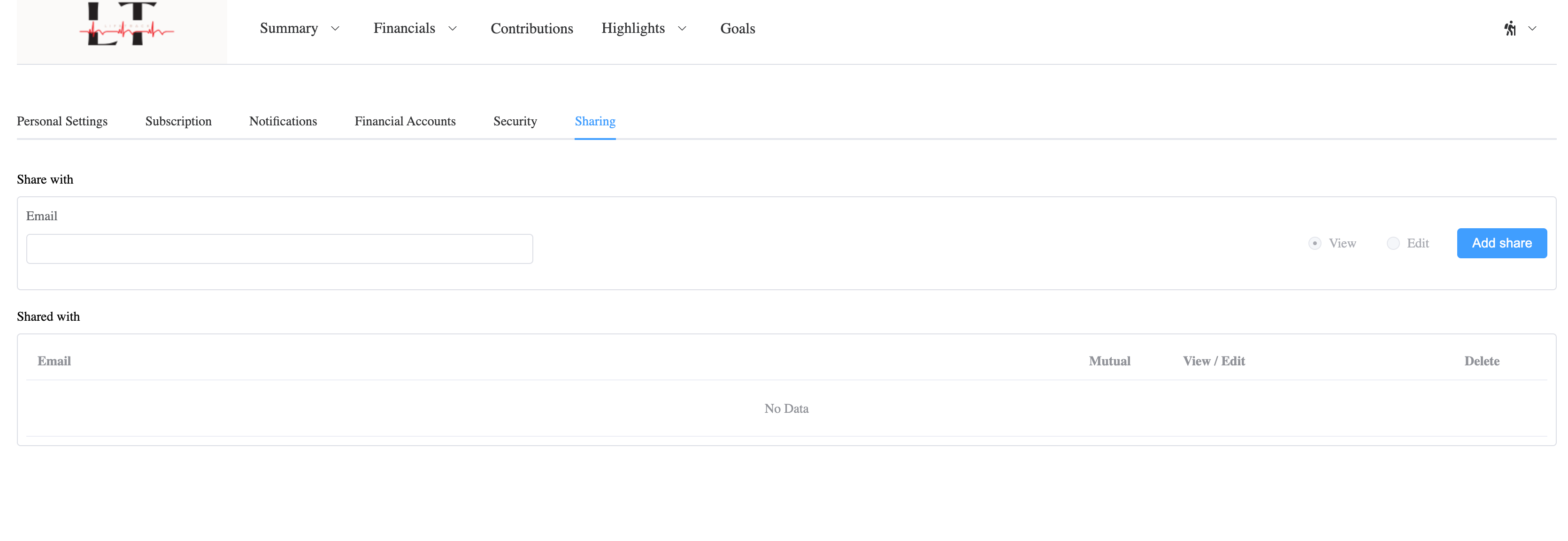The image size is (1568, 541).
Task: Switch to the Personal Settings tab
Action: point(62,121)
